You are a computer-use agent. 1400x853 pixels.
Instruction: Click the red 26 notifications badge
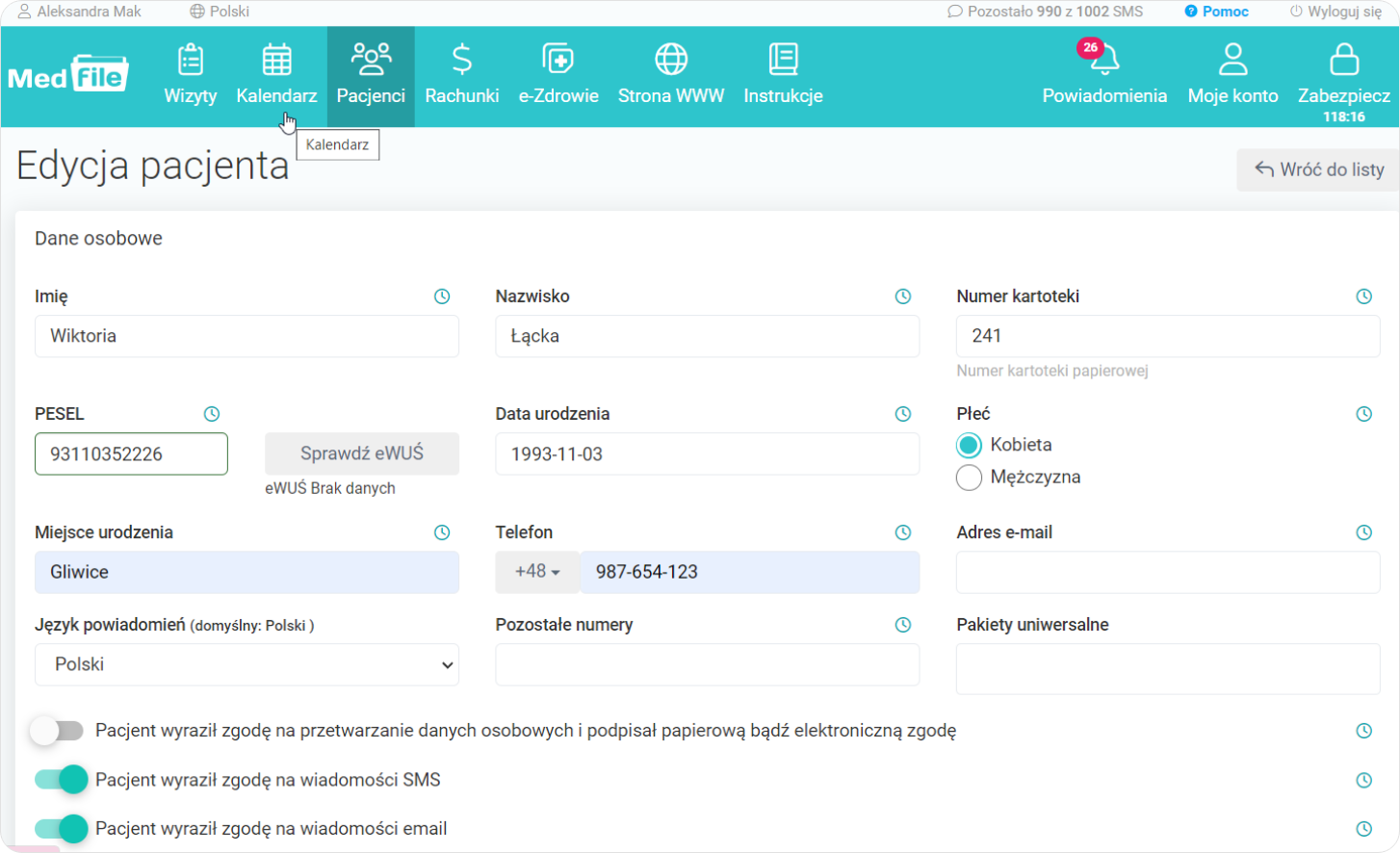(x=1090, y=47)
